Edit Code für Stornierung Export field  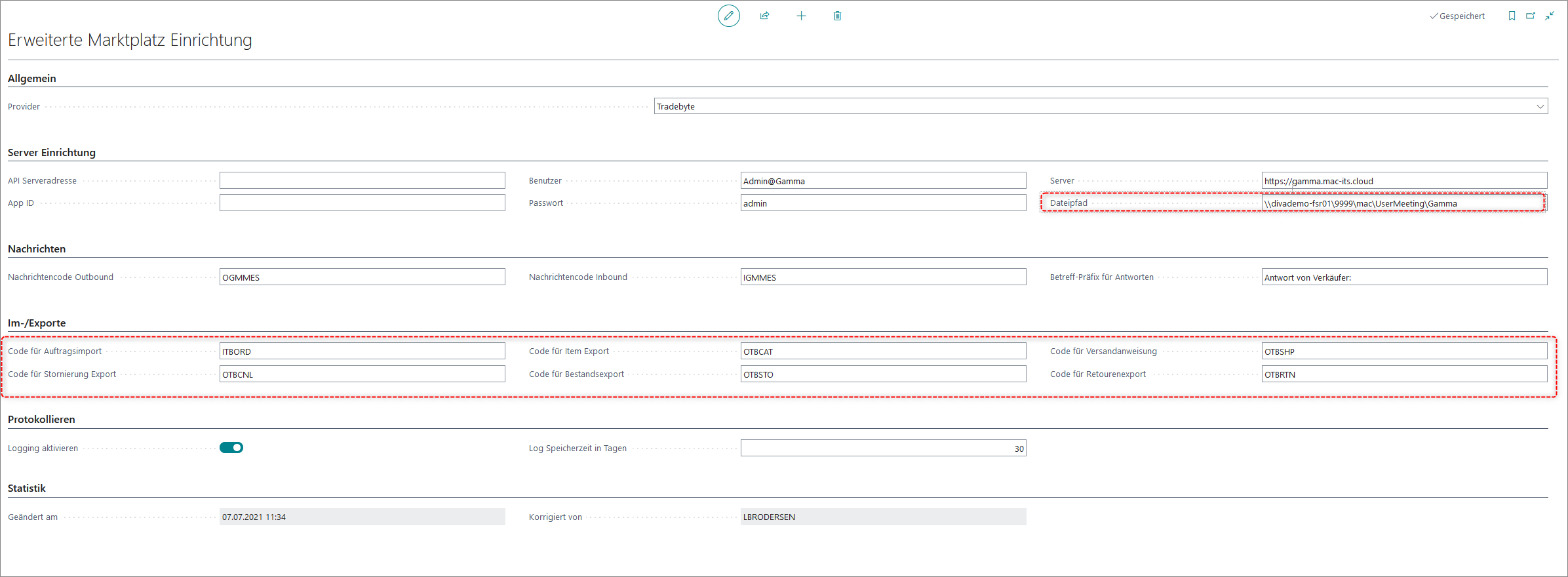[x=363, y=374]
